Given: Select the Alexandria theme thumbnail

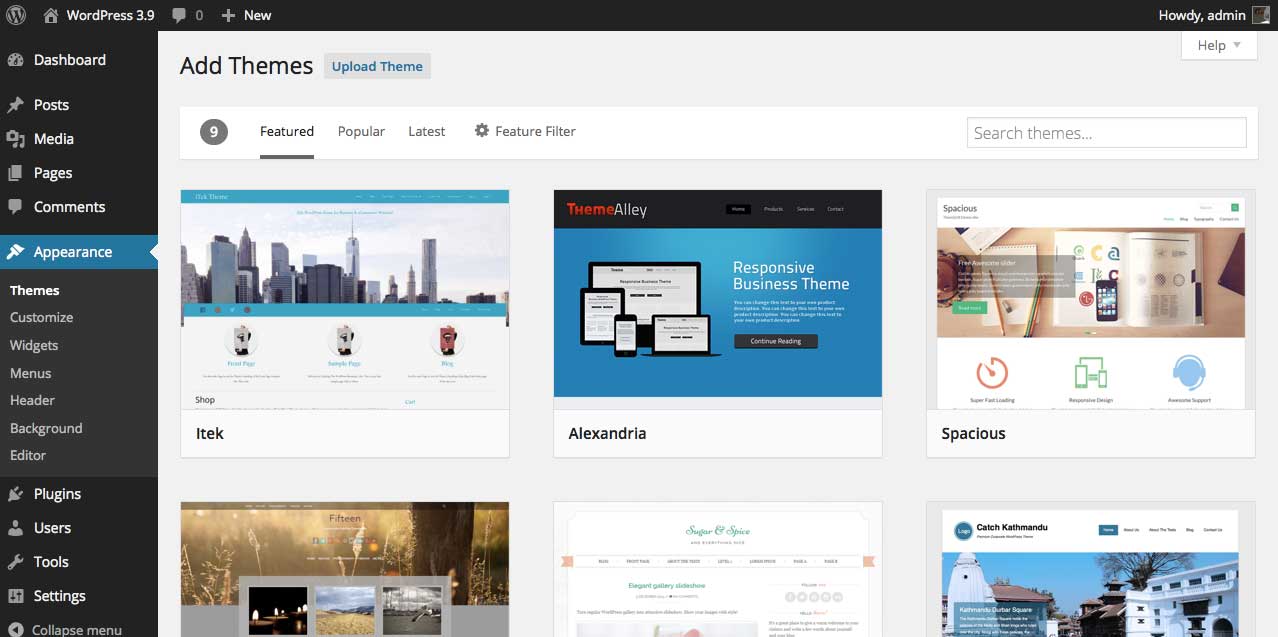Looking at the screenshot, I should tap(718, 300).
